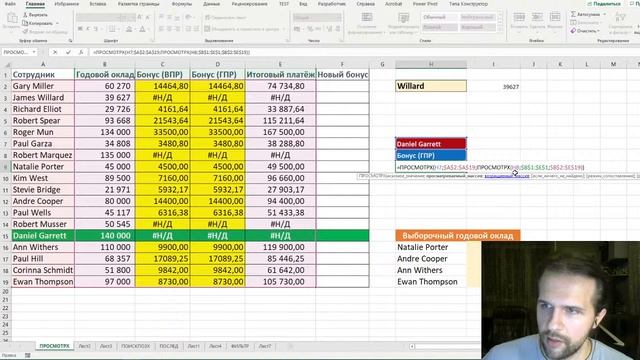Expand the Clear (Очистить) dropdown arrow
The image size is (640, 360).
pos(598,31)
